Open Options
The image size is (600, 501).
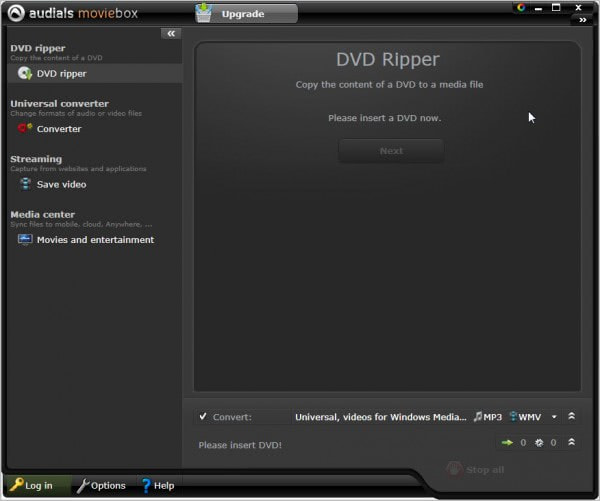coord(101,485)
